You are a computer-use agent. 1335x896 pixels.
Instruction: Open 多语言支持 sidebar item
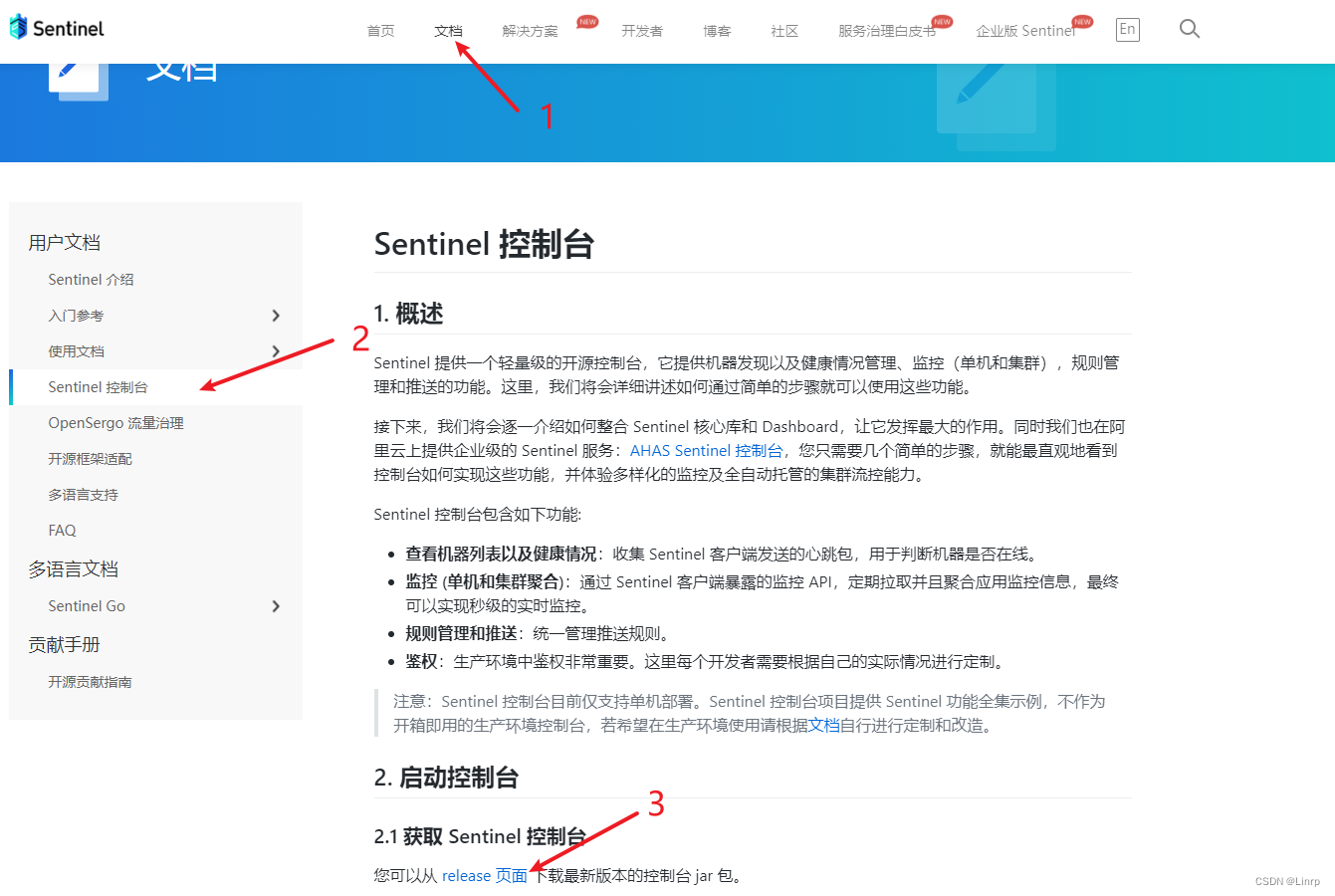[x=83, y=495]
